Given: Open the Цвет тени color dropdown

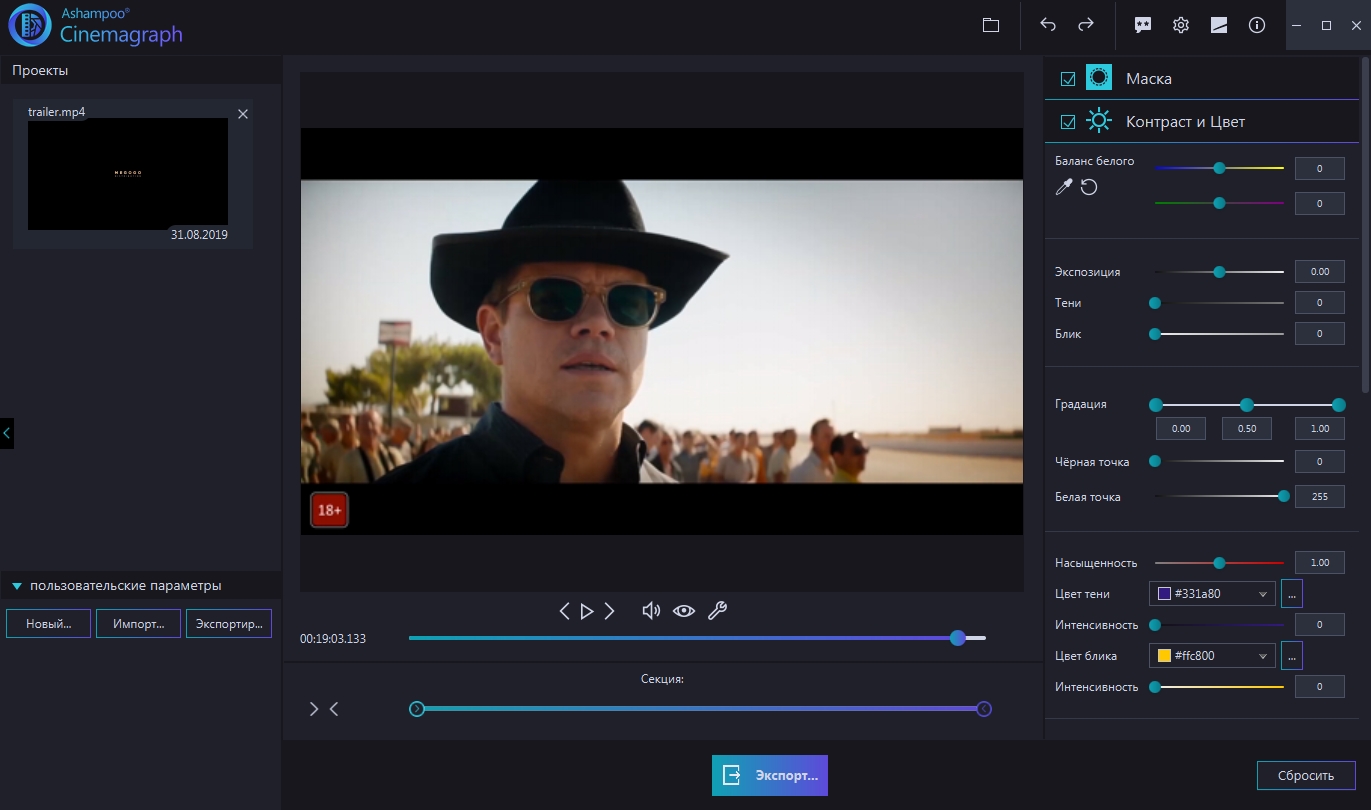Looking at the screenshot, I should (1213, 593).
